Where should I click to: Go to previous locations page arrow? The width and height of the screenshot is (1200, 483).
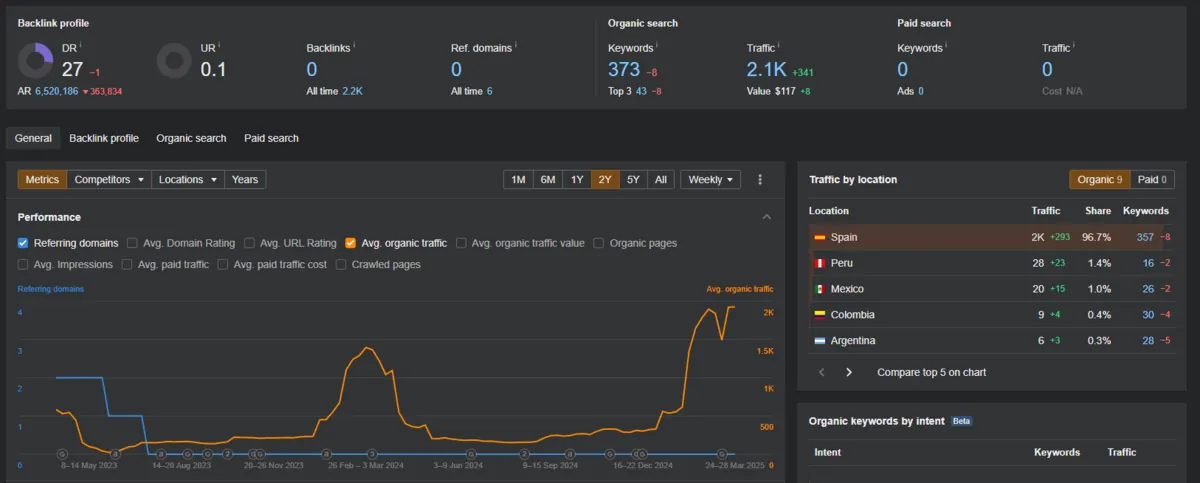(822, 372)
